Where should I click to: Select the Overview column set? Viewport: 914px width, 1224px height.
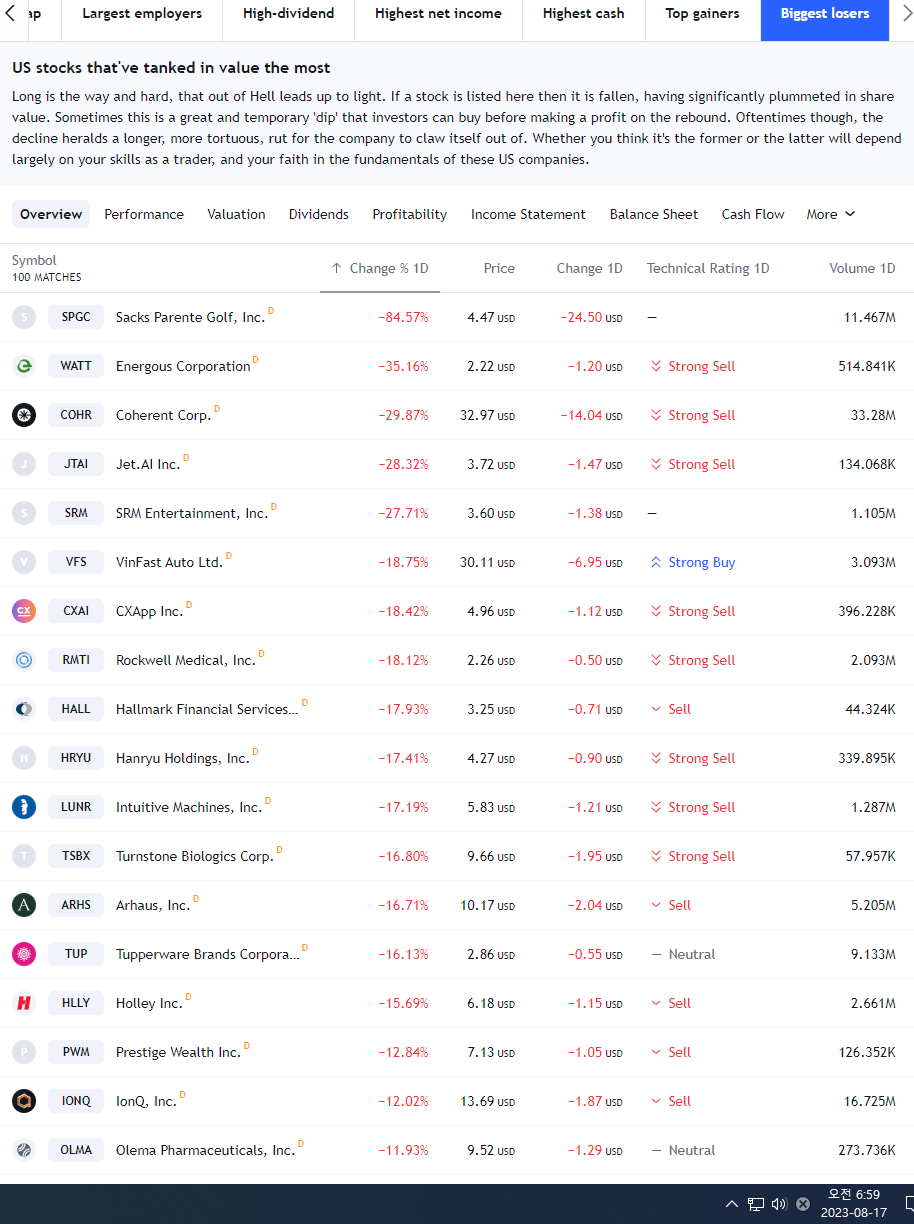(x=51, y=214)
